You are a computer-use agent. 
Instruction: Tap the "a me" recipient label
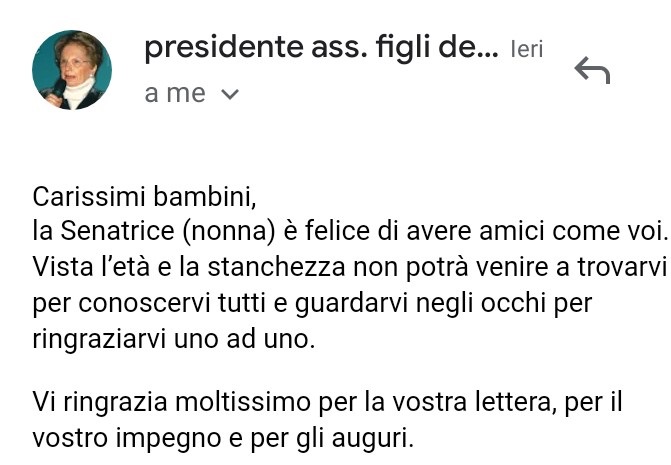175,93
